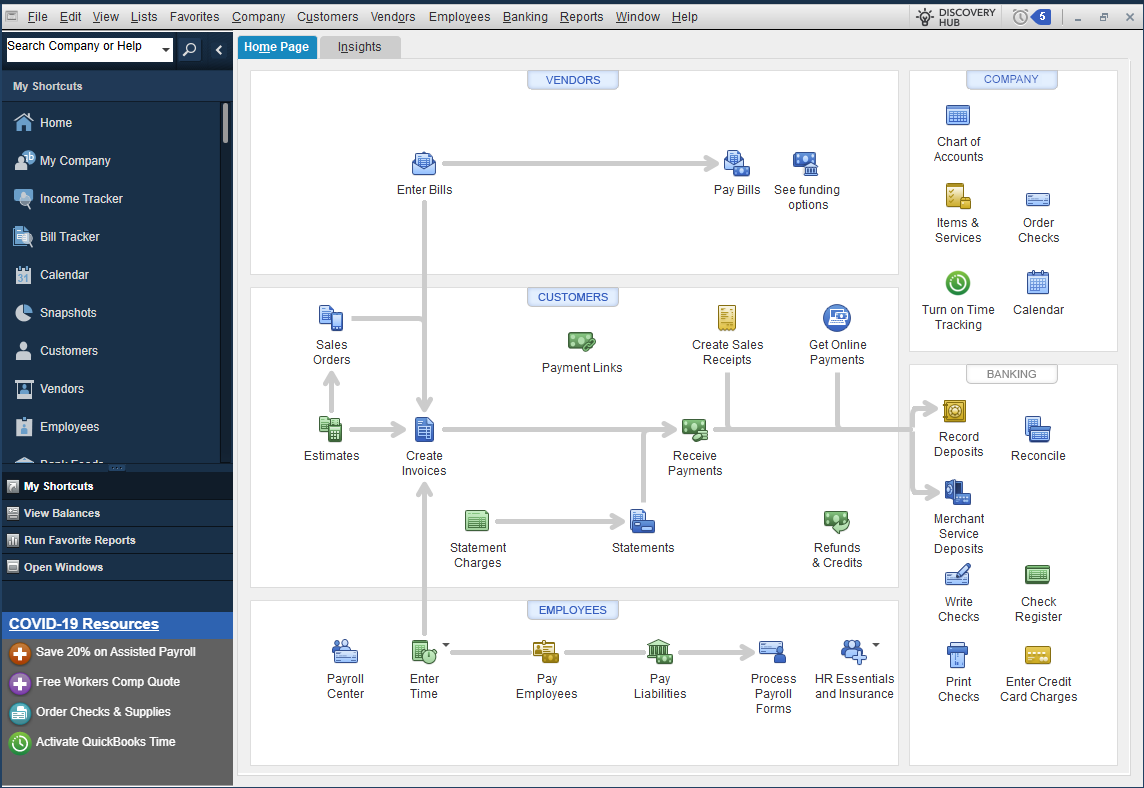
Task: Switch to the Insights tab
Action: [359, 47]
